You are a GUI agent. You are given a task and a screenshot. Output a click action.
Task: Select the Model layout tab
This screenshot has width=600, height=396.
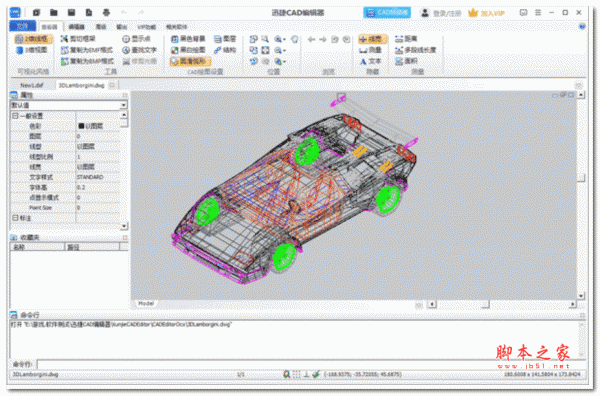click(146, 303)
